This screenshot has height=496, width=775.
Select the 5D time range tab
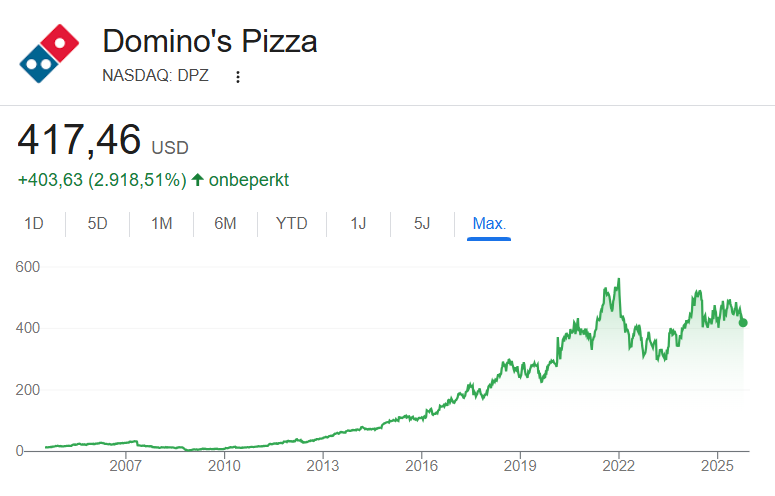point(97,223)
